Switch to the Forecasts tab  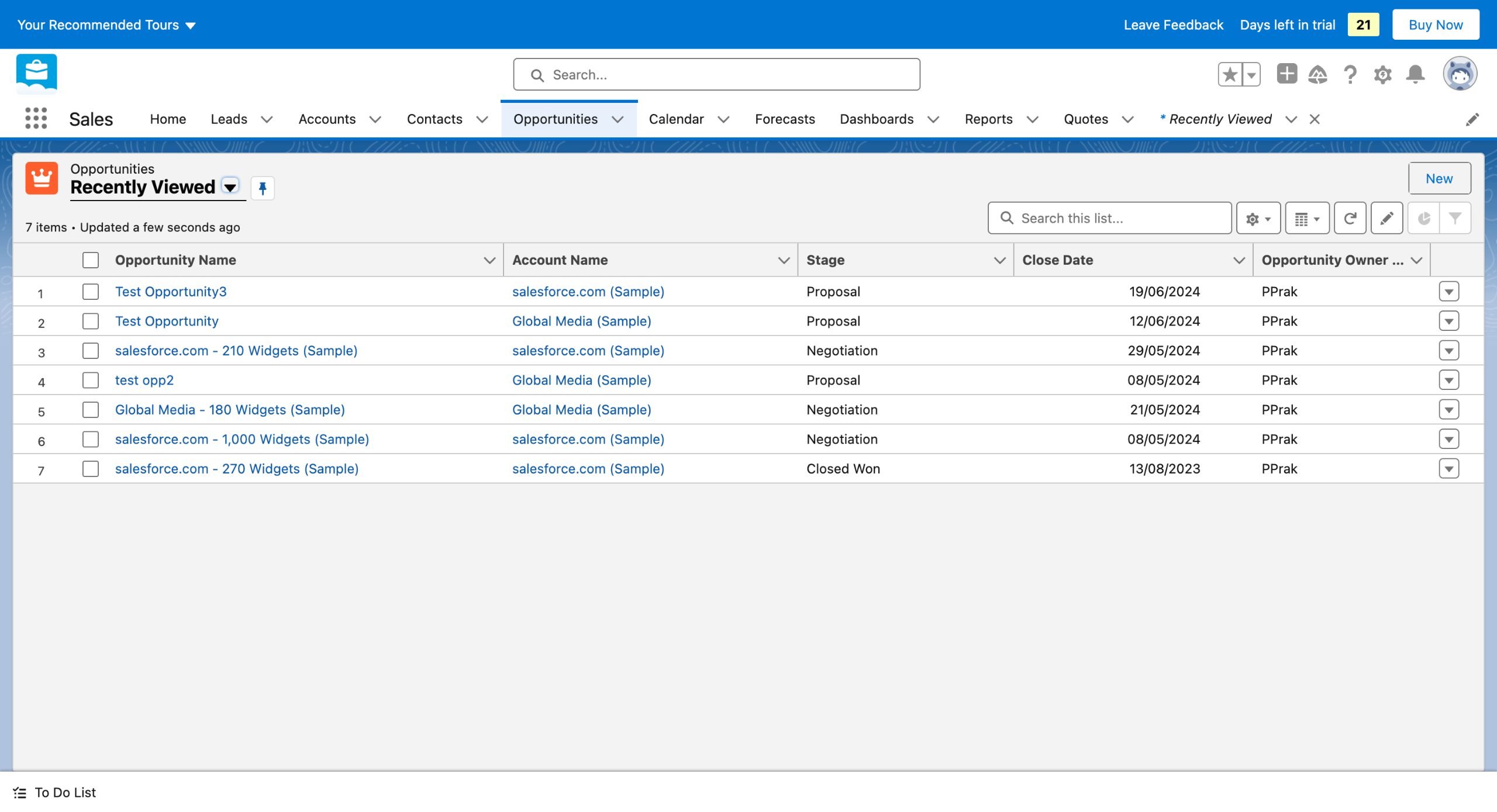[785, 119]
